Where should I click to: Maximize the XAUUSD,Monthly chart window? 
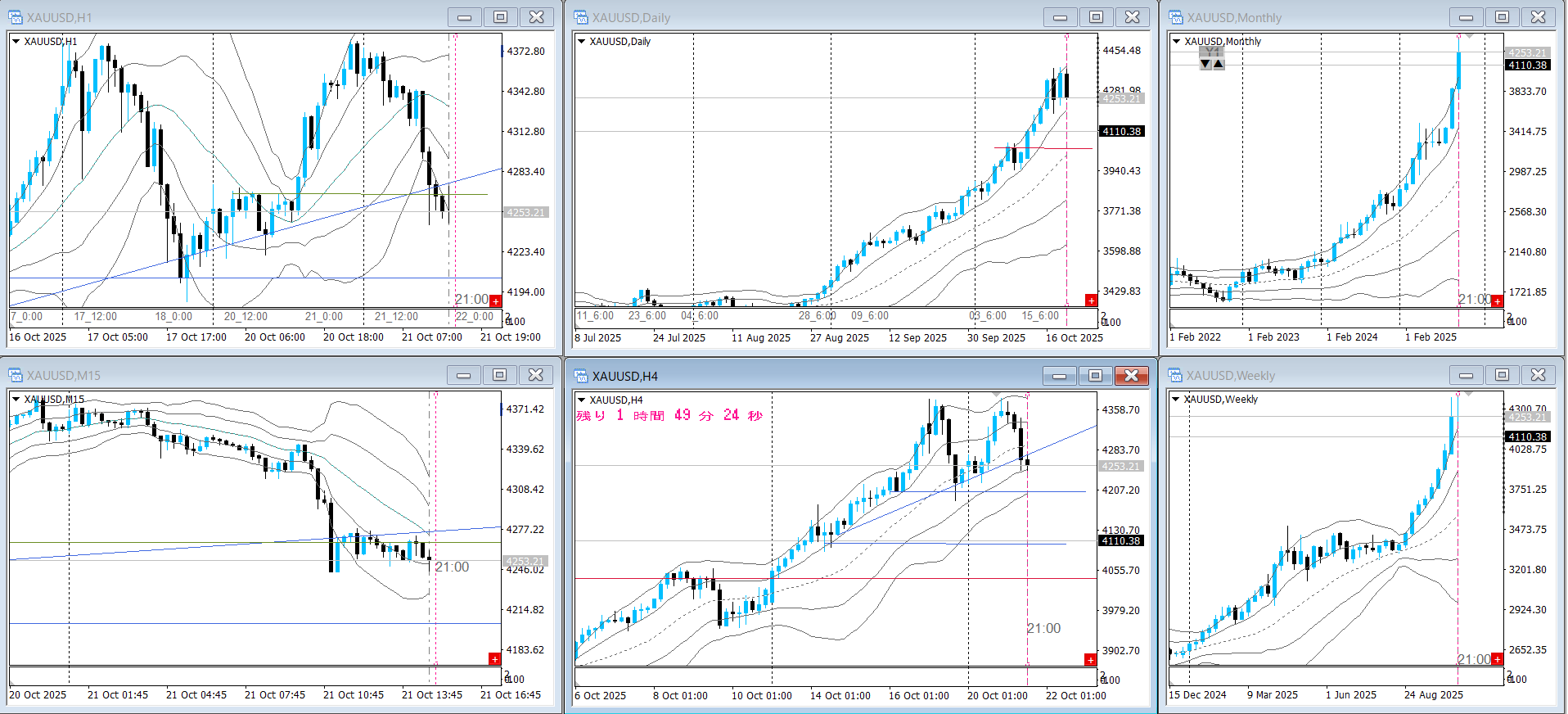[x=1502, y=17]
